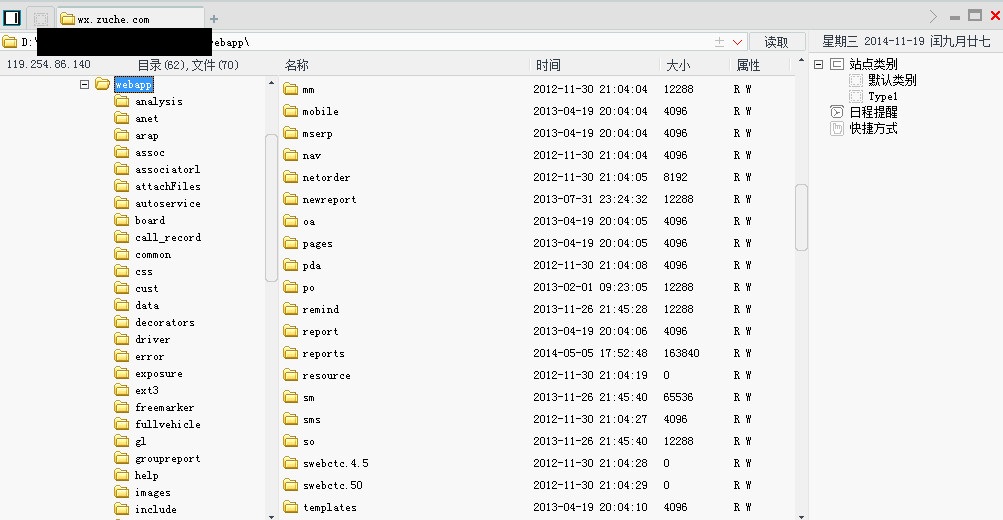1003x520 pixels.
Task: Select Type1 site category
Action: pyautogui.click(x=883, y=97)
